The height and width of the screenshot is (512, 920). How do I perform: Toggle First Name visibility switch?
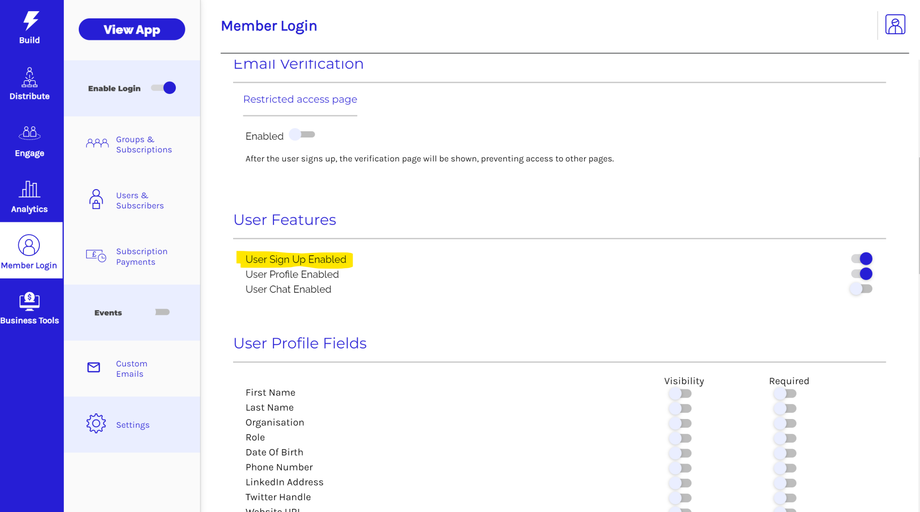[x=680, y=393]
